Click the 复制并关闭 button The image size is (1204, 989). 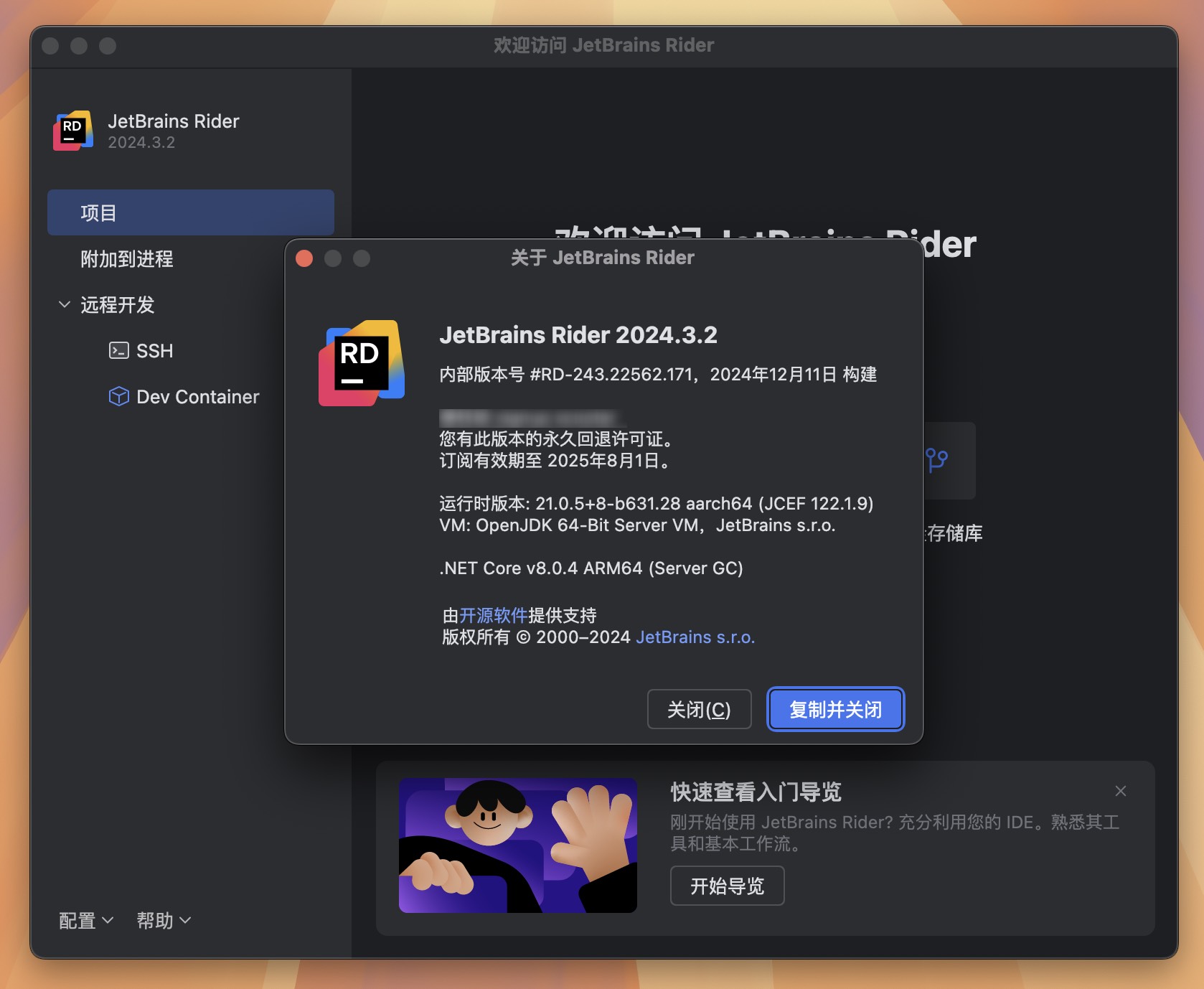836,709
